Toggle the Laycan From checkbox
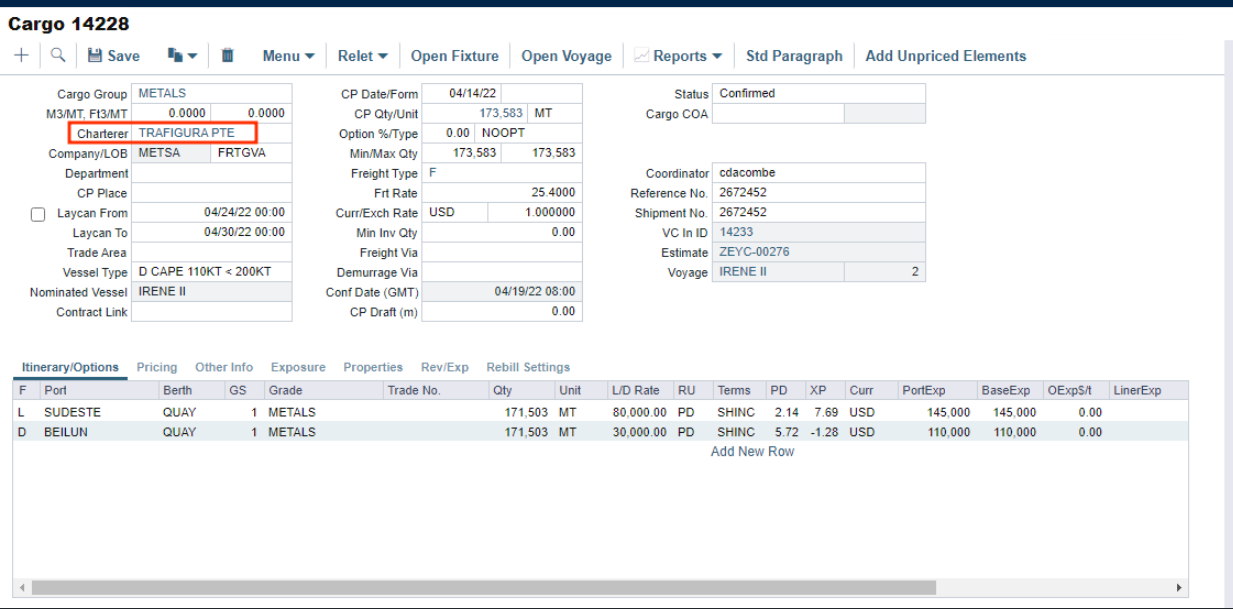 38,214
